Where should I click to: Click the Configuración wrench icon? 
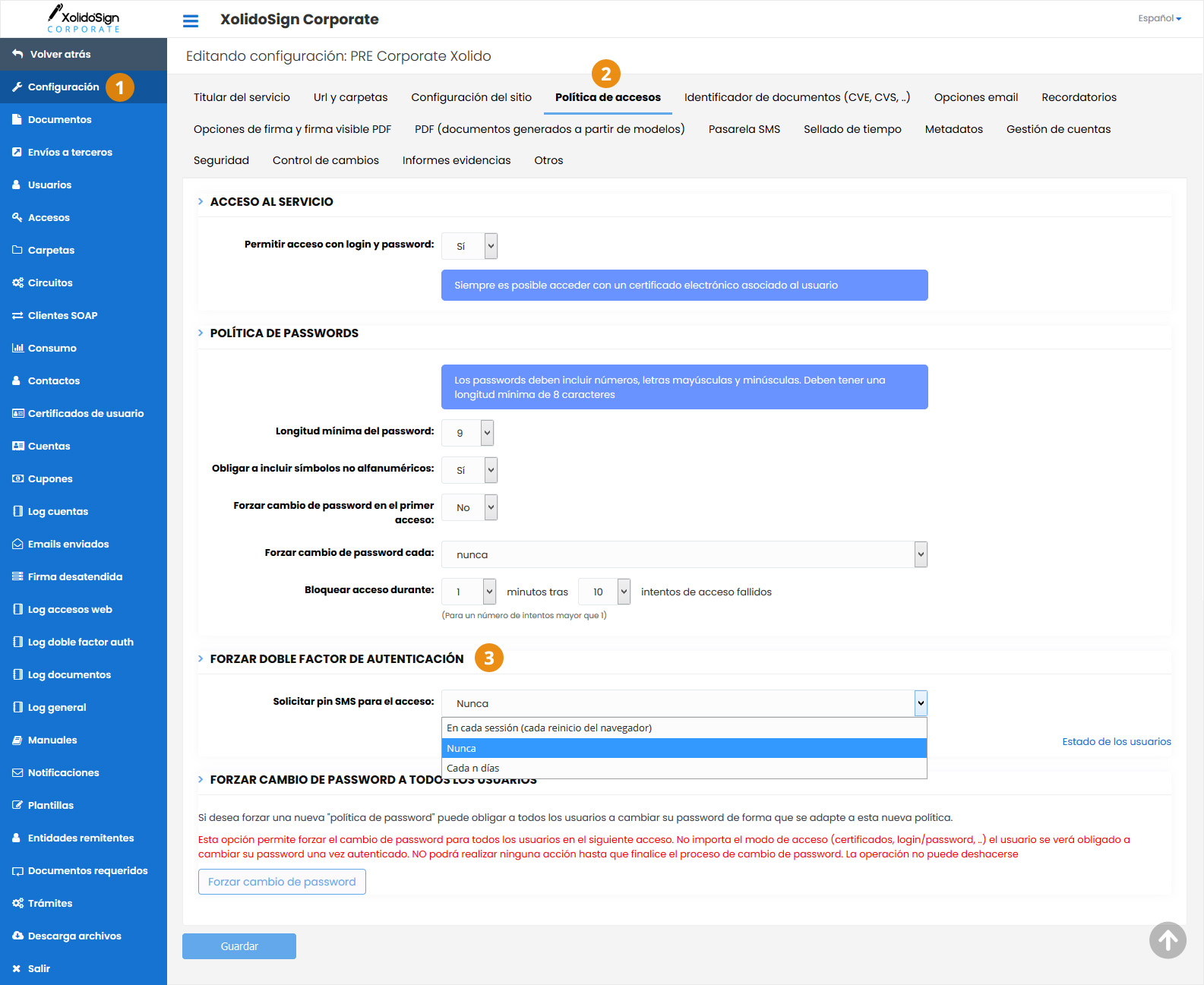tap(17, 87)
